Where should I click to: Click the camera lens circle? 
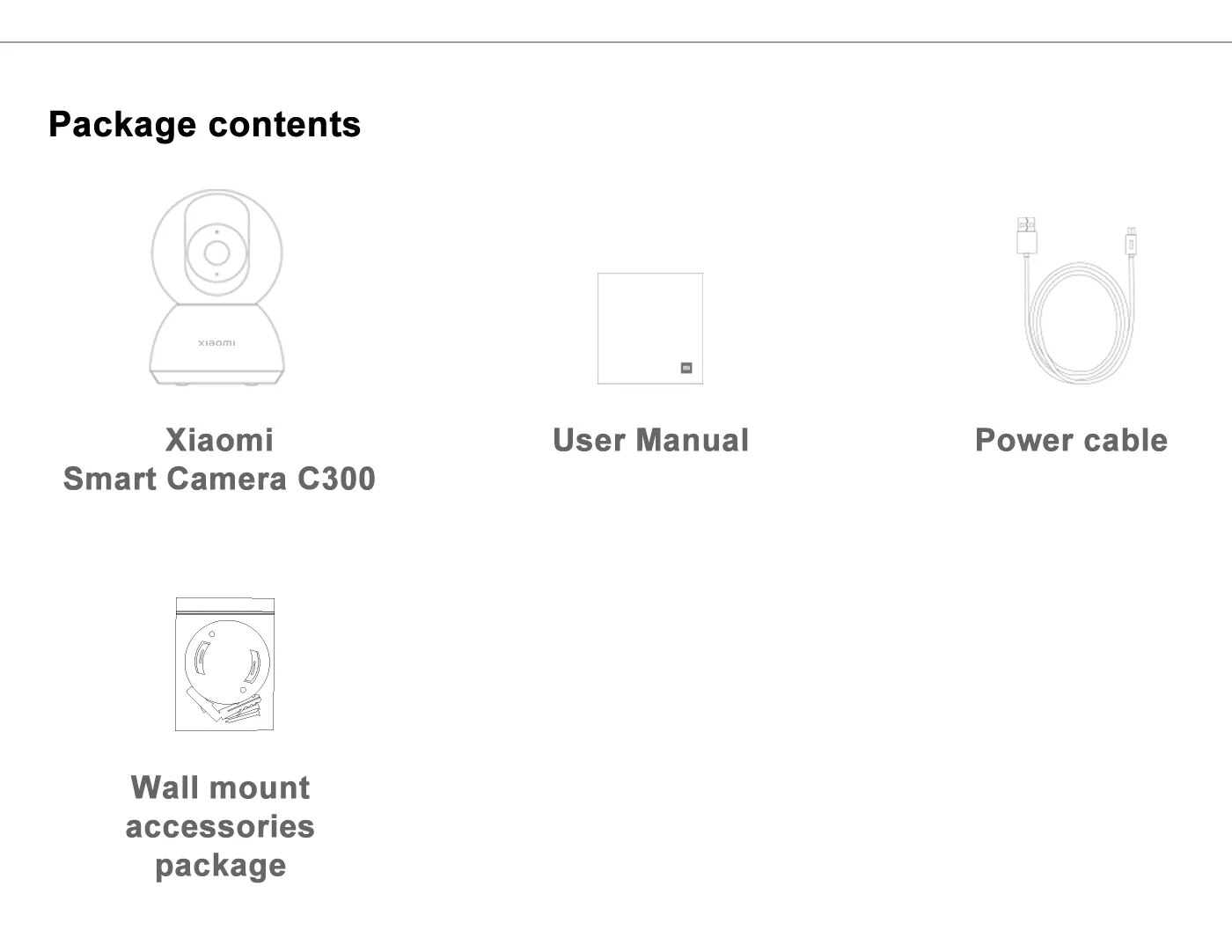[216, 253]
